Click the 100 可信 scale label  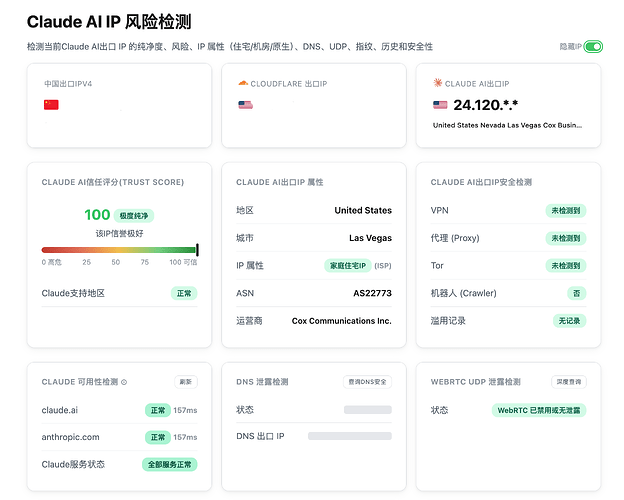pos(183,262)
